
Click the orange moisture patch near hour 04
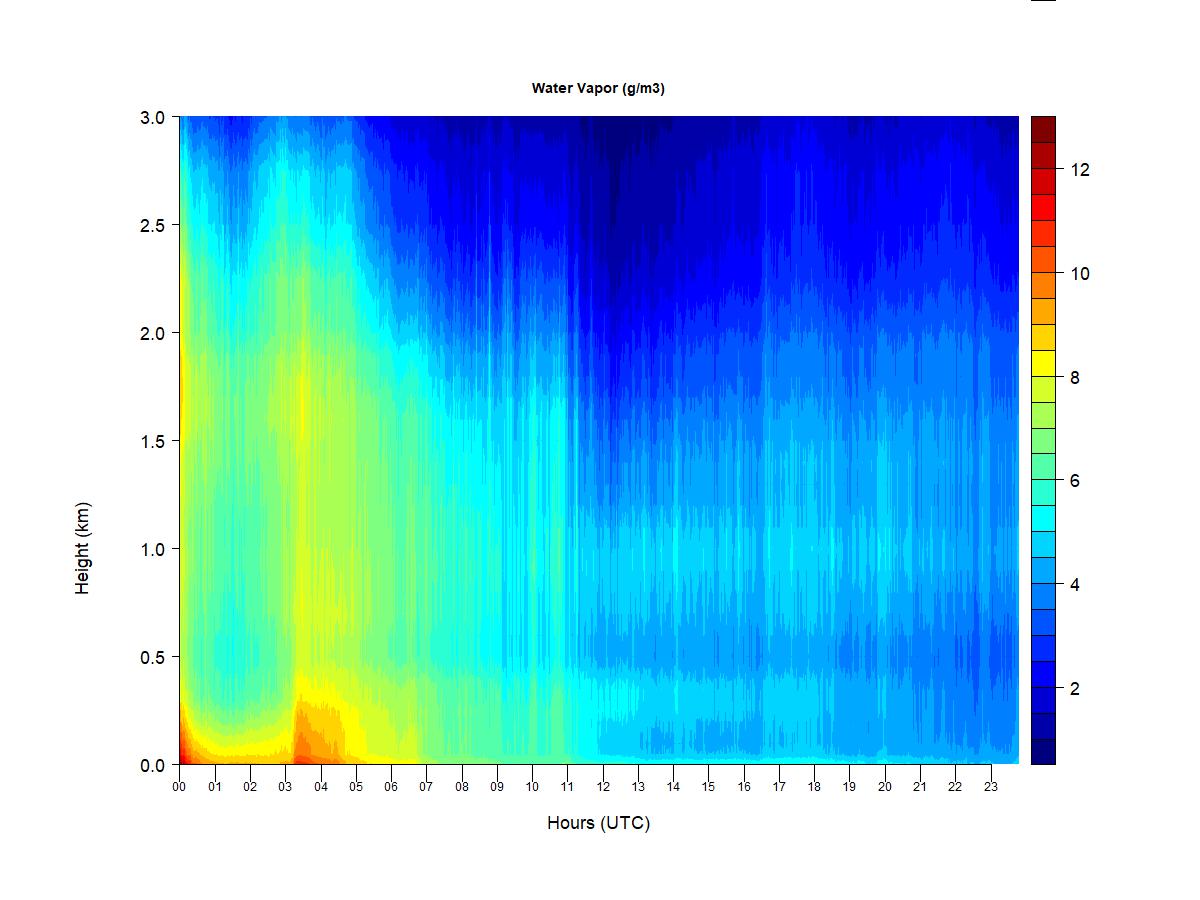click(318, 735)
